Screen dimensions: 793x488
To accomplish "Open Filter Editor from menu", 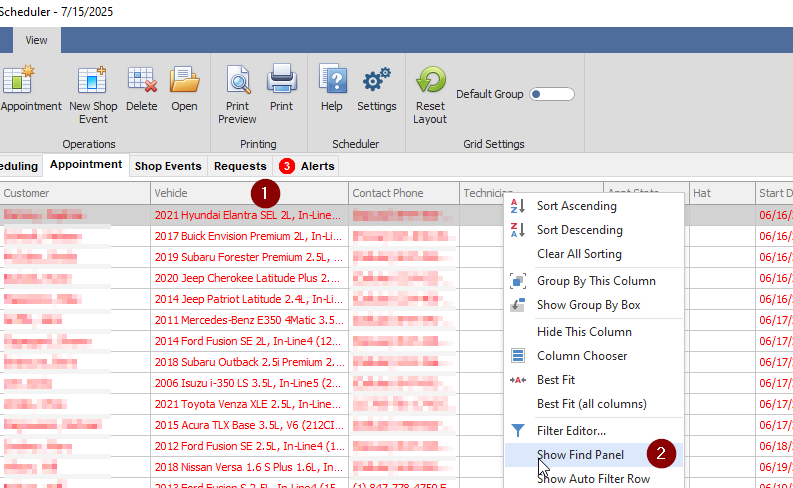I will pyautogui.click(x=594, y=430).
